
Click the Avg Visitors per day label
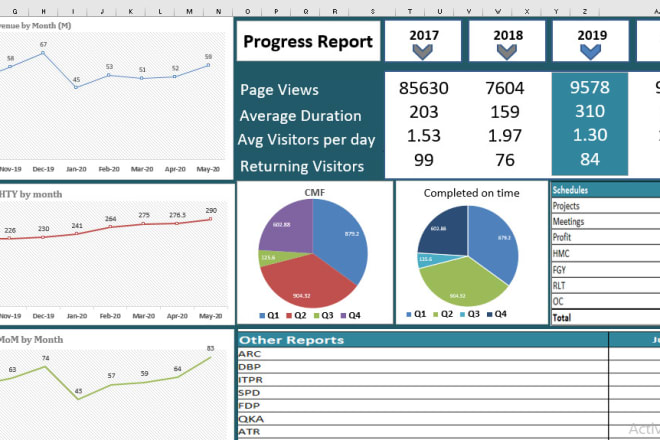306,140
